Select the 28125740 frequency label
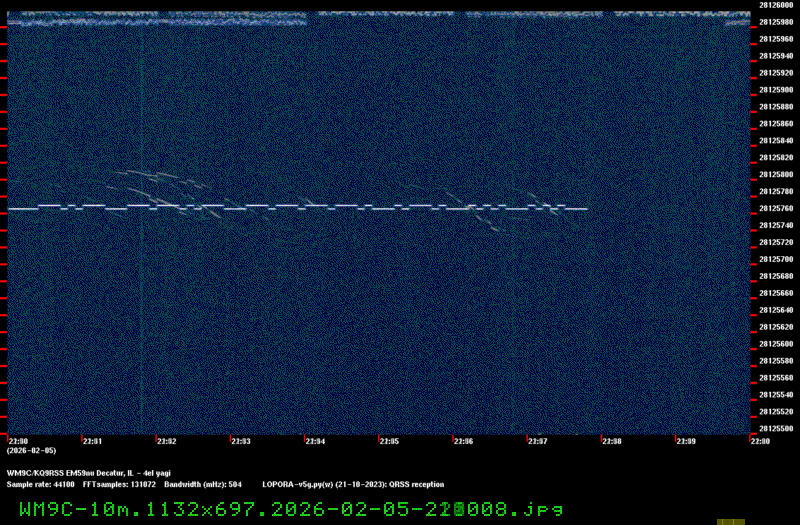The width and height of the screenshot is (800, 525). 776,225
